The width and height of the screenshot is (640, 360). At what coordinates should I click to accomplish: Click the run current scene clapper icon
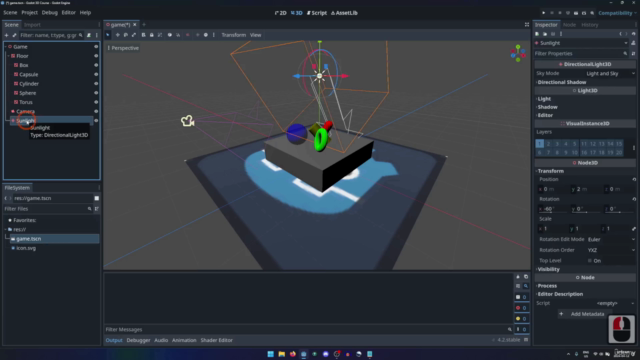(x=576, y=13)
